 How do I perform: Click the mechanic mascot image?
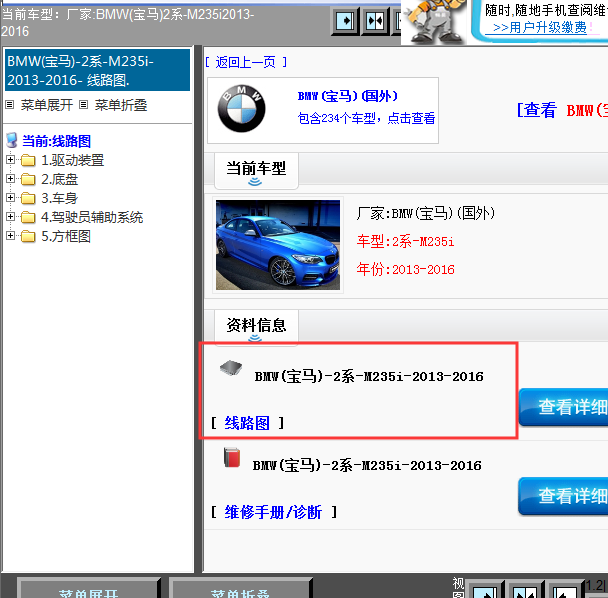pyautogui.click(x=434, y=21)
